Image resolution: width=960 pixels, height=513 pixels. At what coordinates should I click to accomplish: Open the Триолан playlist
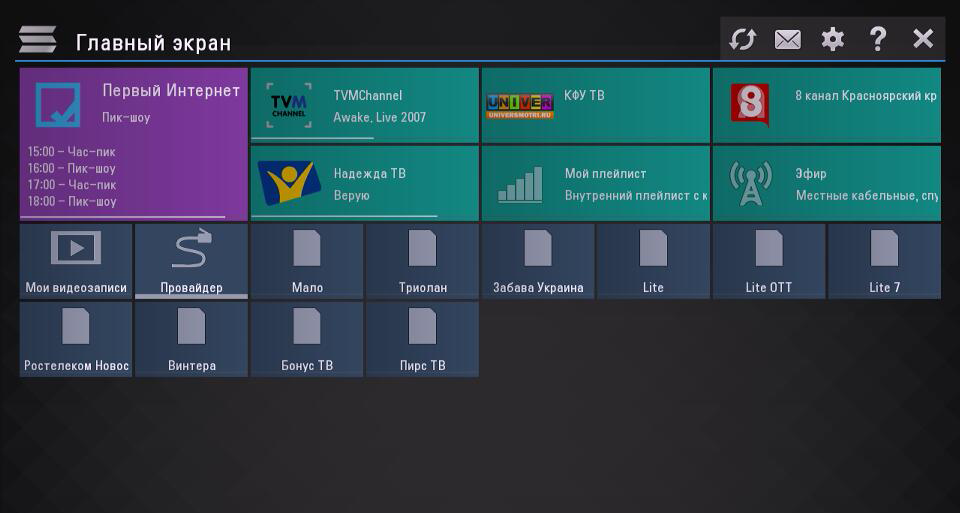(x=422, y=261)
